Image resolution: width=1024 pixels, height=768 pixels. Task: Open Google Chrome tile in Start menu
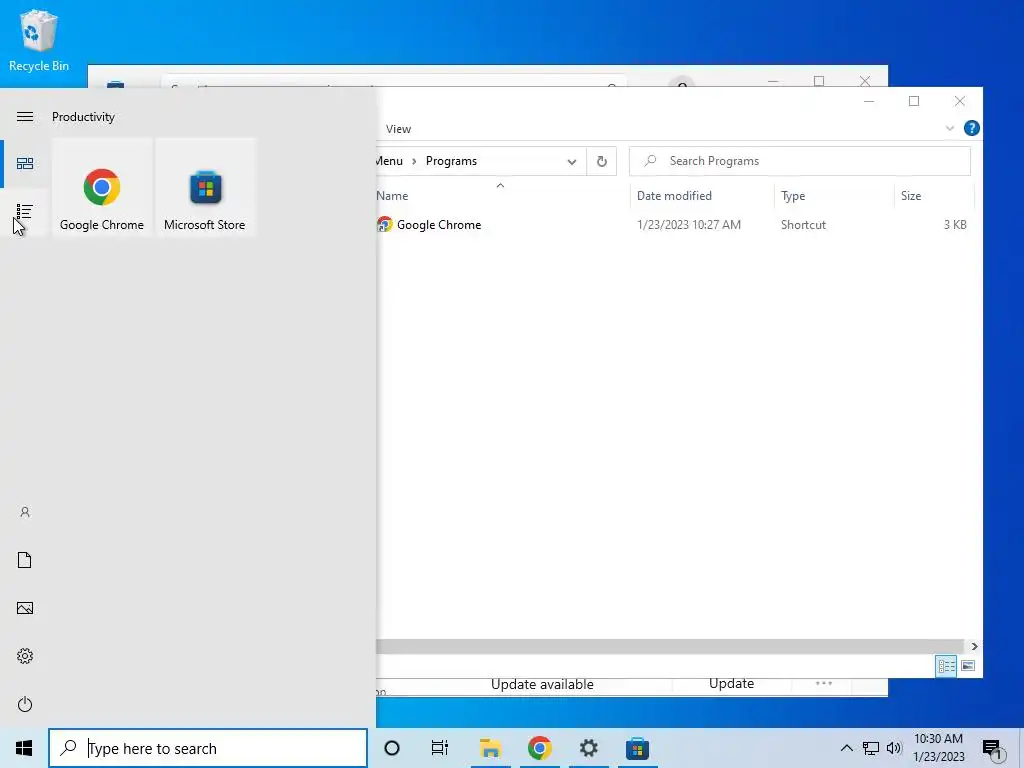point(102,188)
